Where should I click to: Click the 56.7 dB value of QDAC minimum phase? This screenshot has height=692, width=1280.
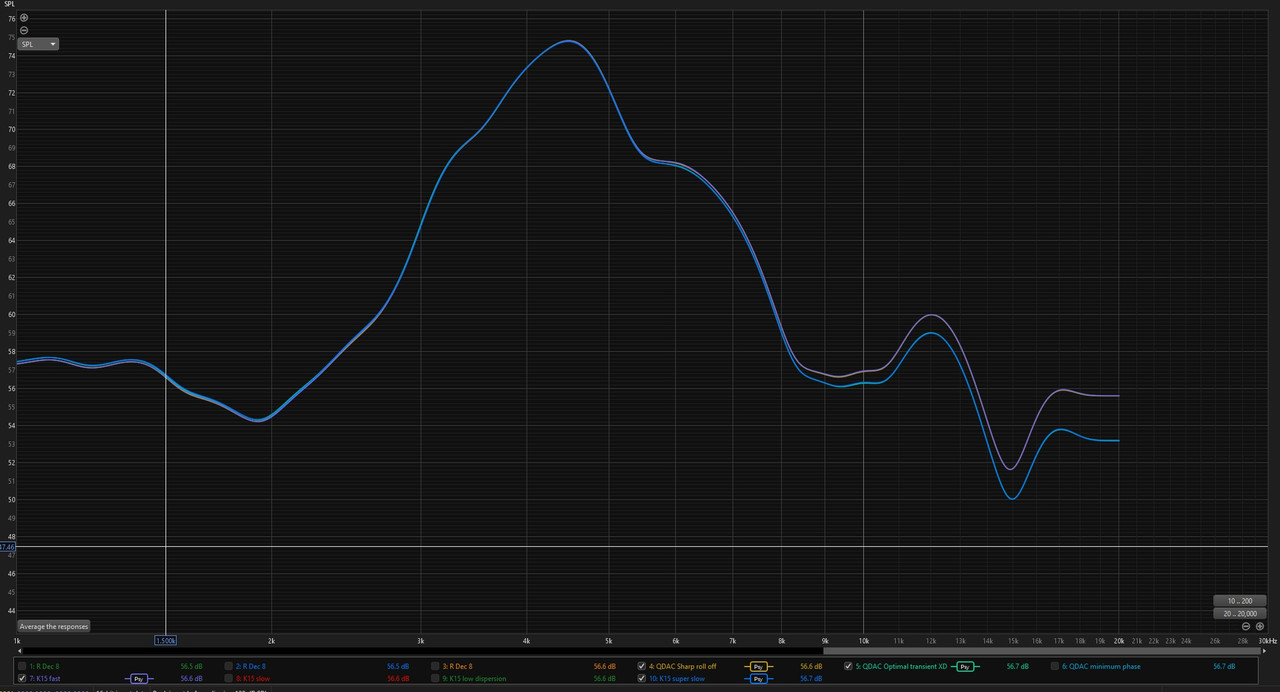point(1224,666)
